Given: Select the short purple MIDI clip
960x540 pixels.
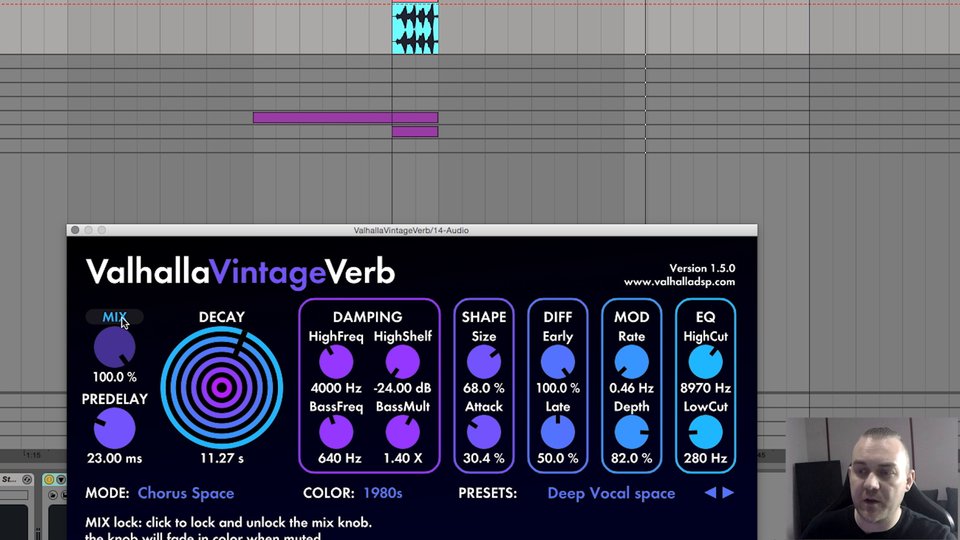Looking at the screenshot, I should [415, 132].
